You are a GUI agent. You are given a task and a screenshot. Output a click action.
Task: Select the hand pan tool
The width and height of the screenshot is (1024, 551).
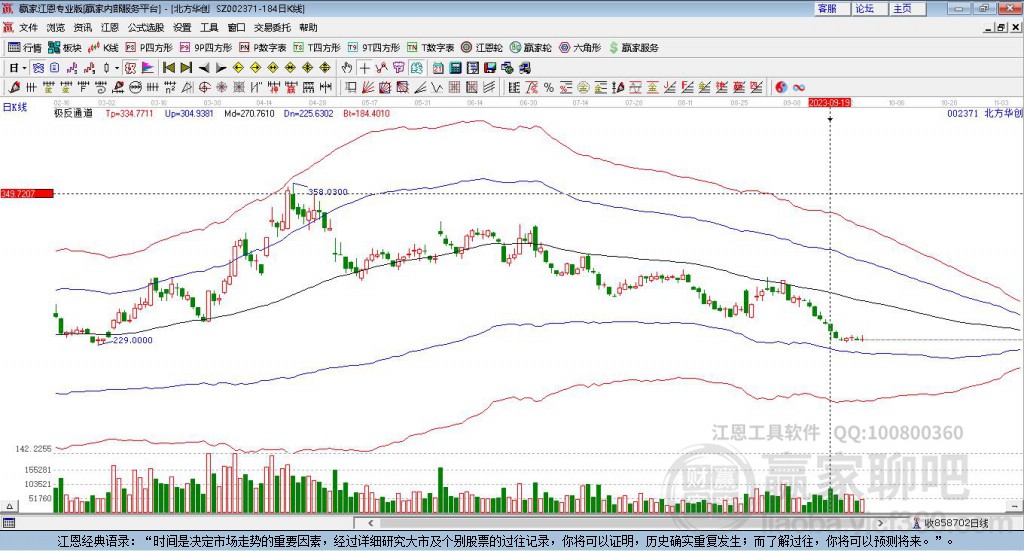pos(347,68)
